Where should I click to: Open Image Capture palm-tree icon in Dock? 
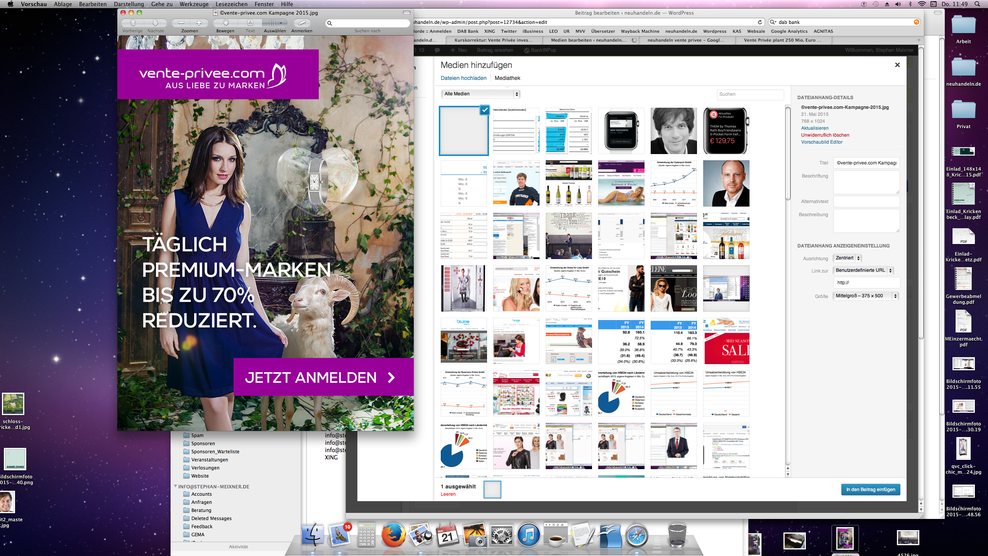(x=474, y=535)
